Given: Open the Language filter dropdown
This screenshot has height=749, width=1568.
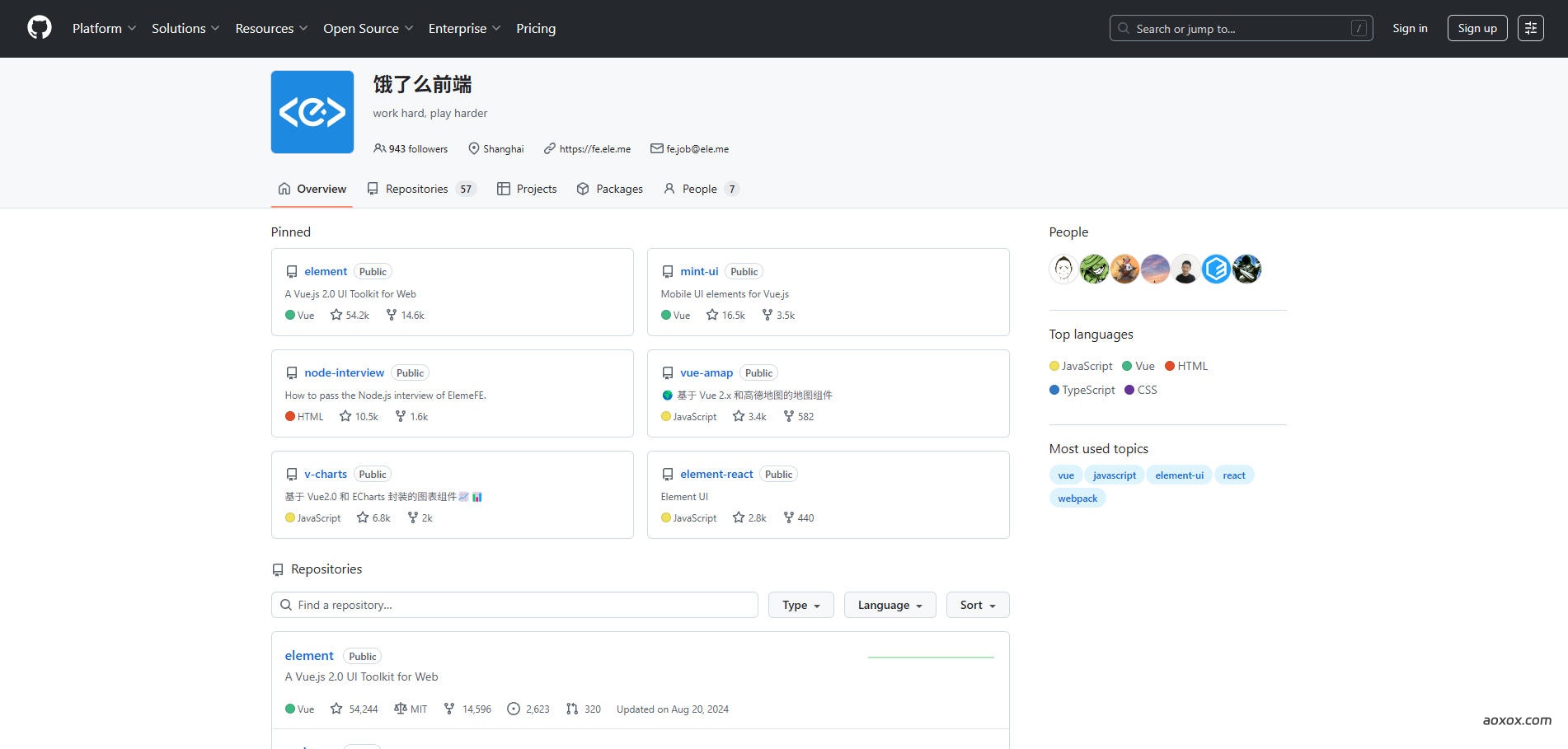Looking at the screenshot, I should (x=889, y=604).
